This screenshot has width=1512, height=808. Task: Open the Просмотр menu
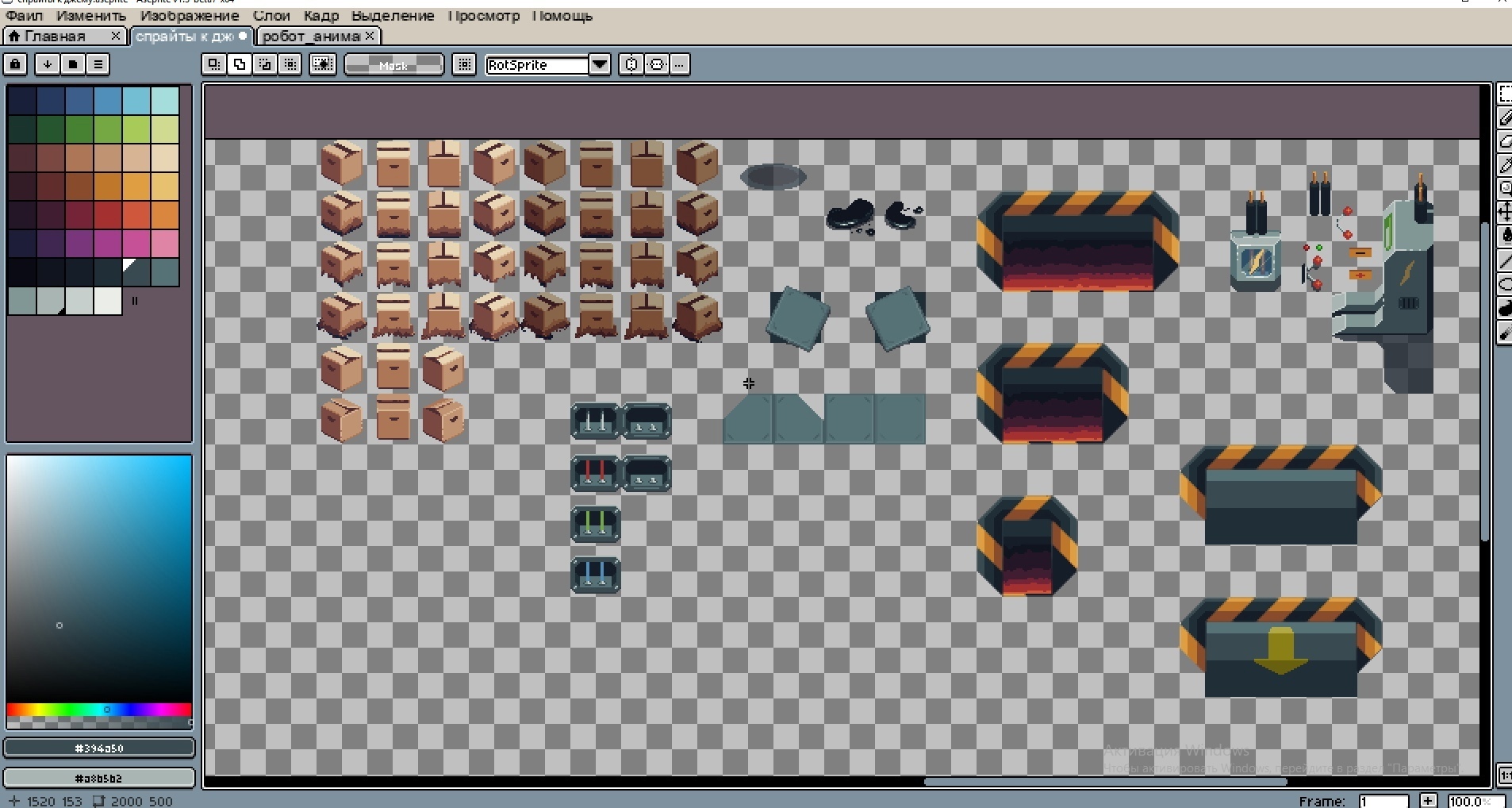pos(483,16)
